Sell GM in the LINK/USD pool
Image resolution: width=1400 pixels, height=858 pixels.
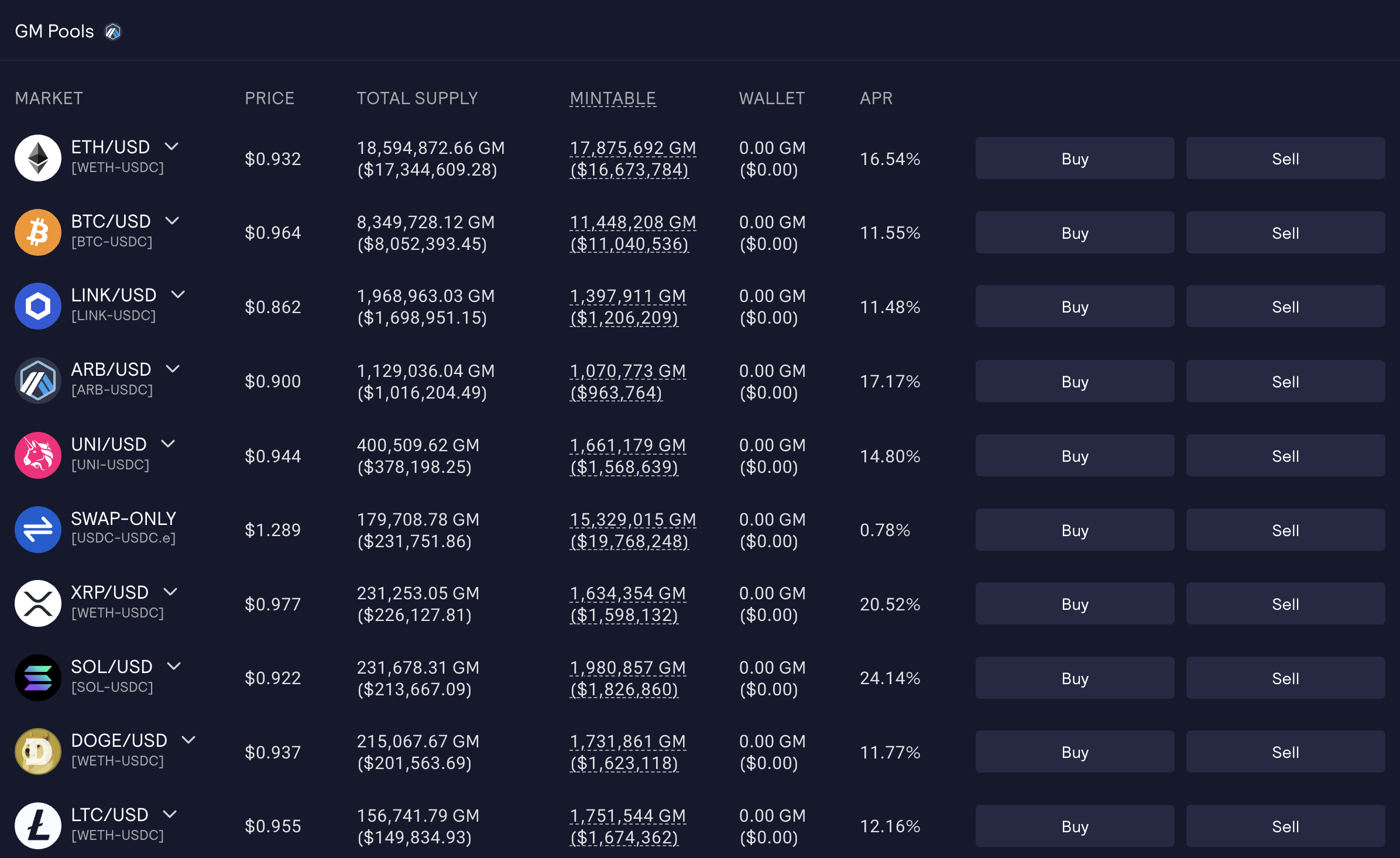[1285, 306]
